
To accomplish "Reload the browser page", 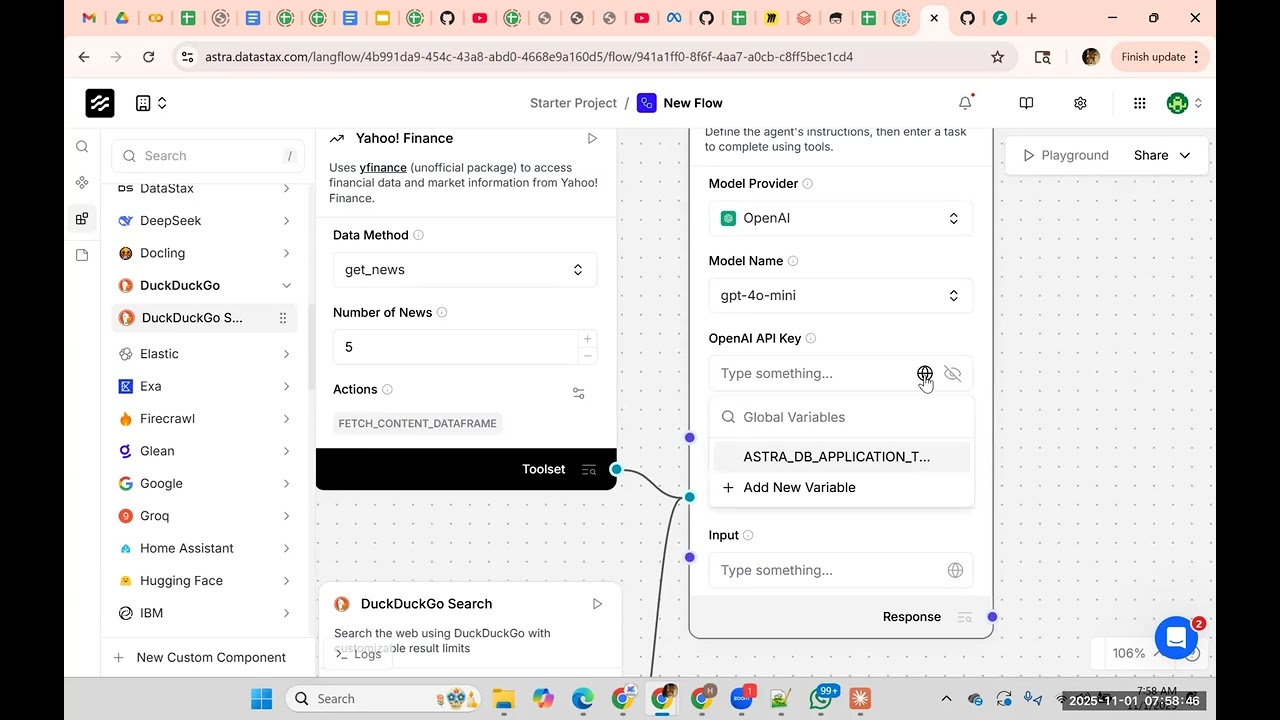I will click(149, 57).
